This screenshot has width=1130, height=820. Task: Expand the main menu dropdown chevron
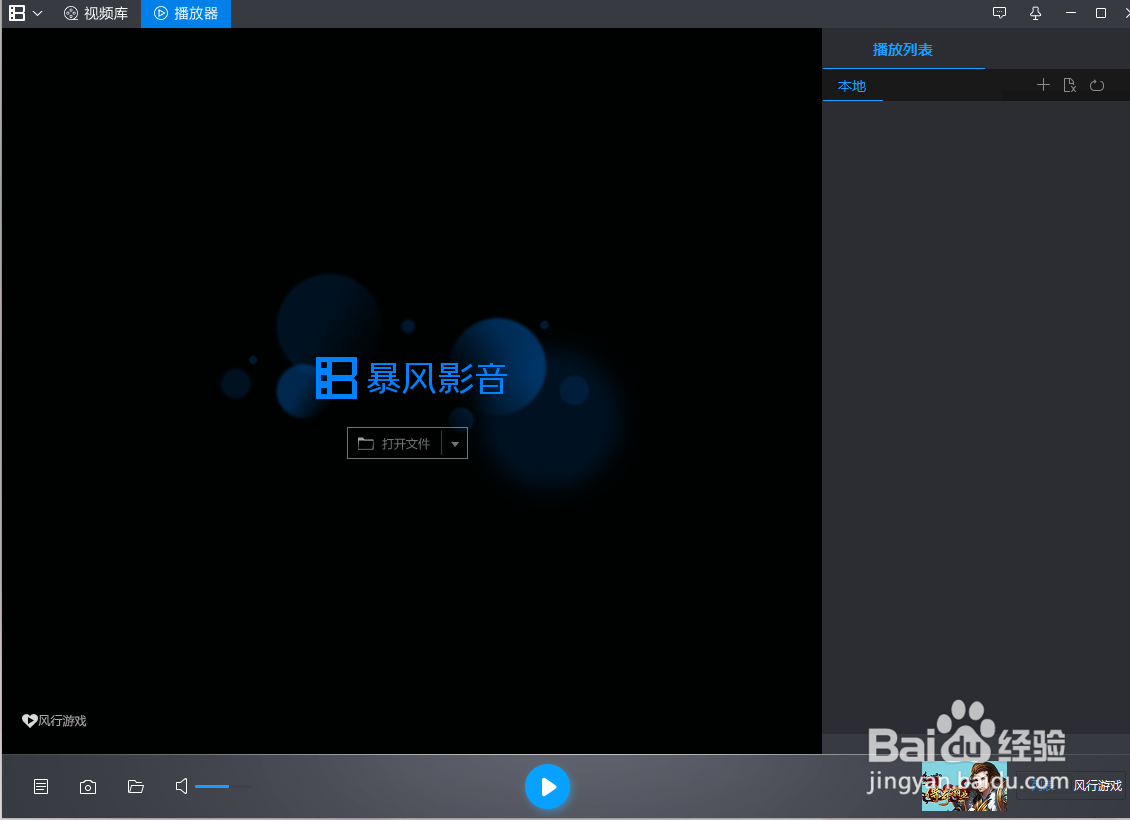(37, 14)
